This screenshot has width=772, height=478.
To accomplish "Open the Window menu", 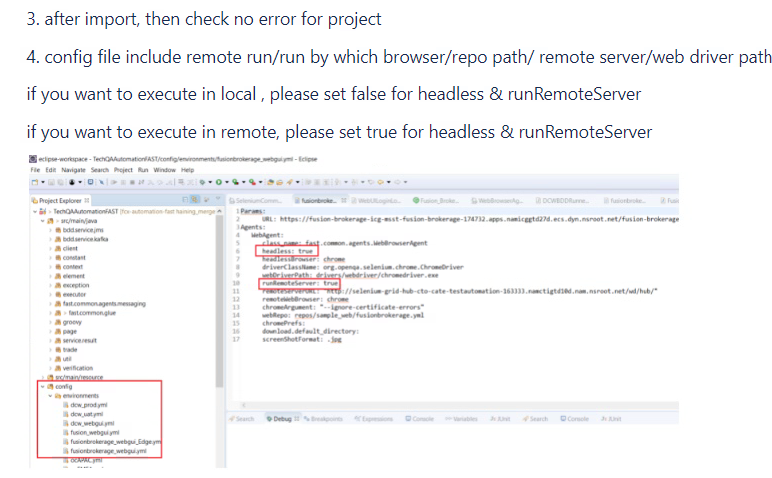I will [164, 170].
